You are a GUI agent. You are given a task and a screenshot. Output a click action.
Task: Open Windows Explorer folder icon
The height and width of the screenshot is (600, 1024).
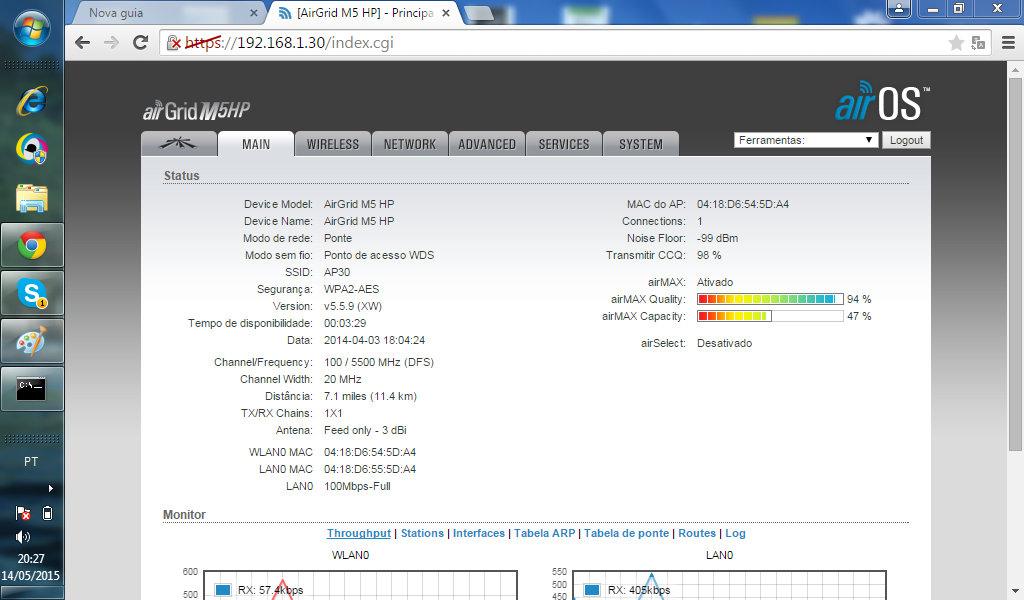31,198
